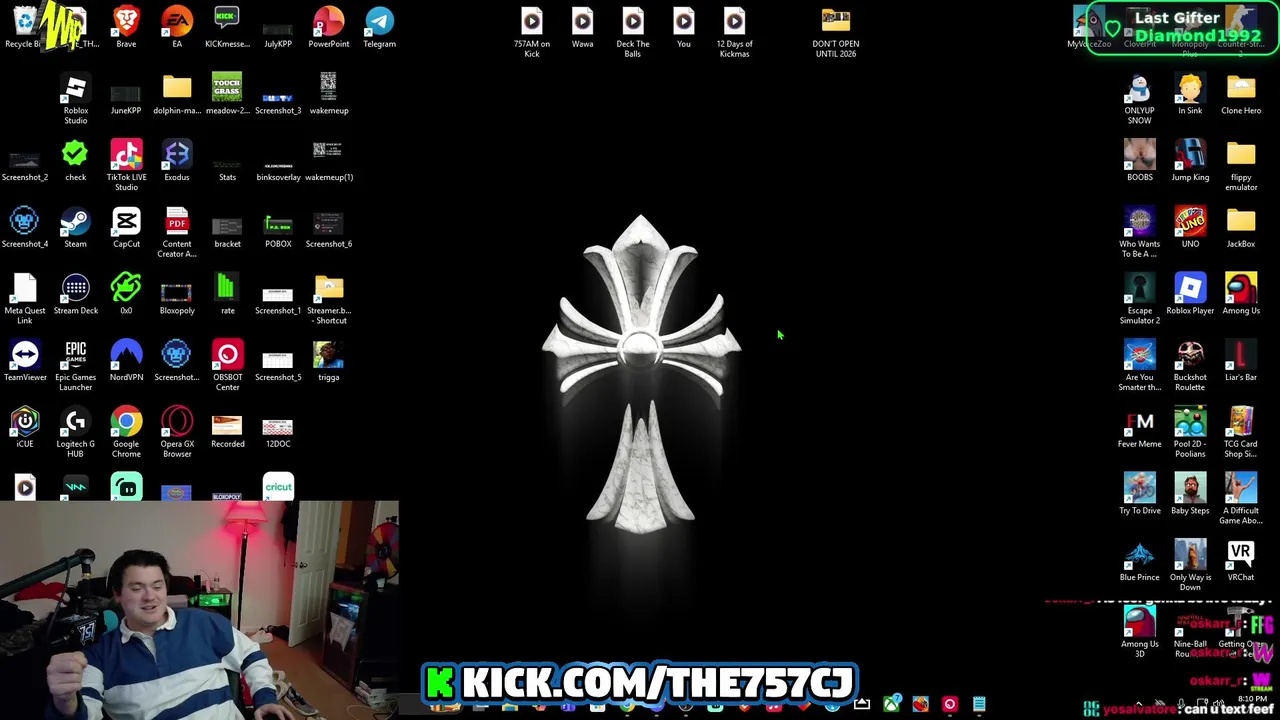Open Buckshot Roulette game icon
1280x720 pixels.
click(x=1190, y=365)
